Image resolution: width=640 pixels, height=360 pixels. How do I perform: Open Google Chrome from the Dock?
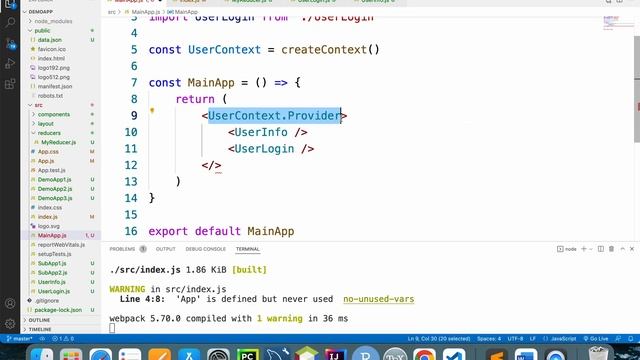click(x=424, y=353)
